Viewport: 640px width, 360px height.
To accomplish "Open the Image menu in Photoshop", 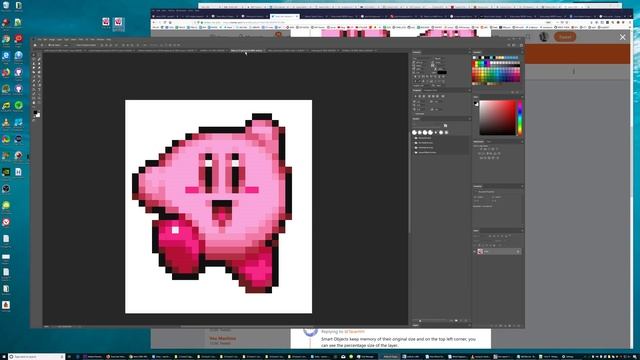I will [x=52, y=40].
